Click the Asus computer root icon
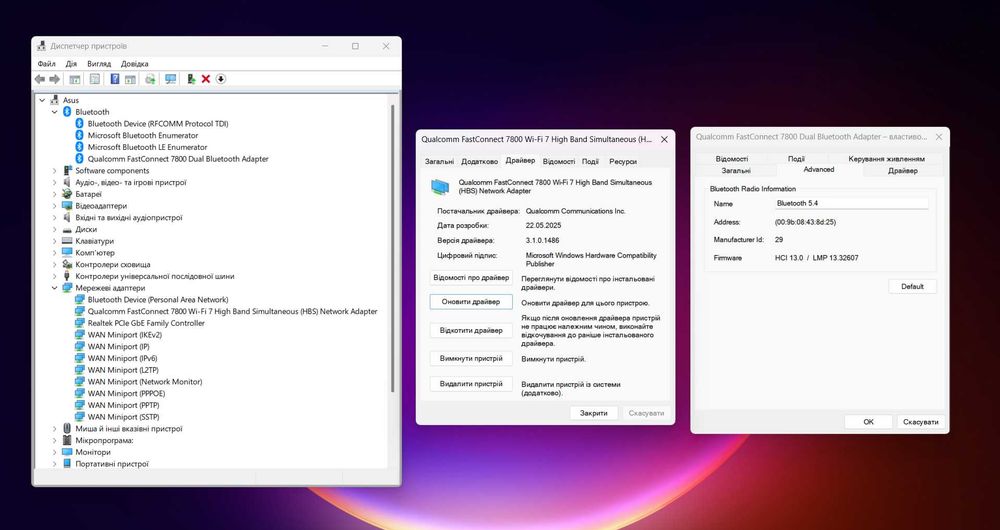 click(54, 100)
